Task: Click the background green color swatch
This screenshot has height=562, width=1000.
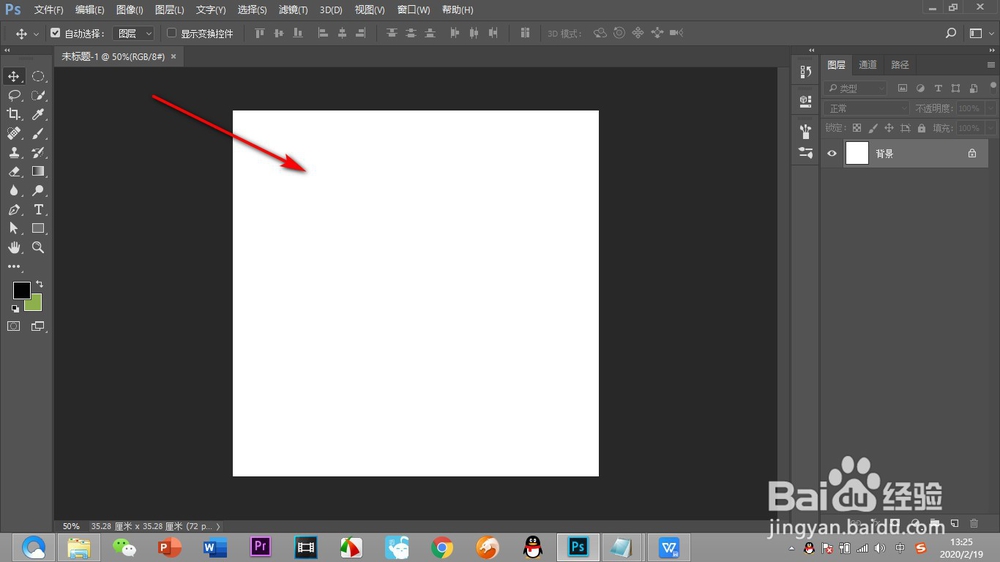Action: click(34, 305)
